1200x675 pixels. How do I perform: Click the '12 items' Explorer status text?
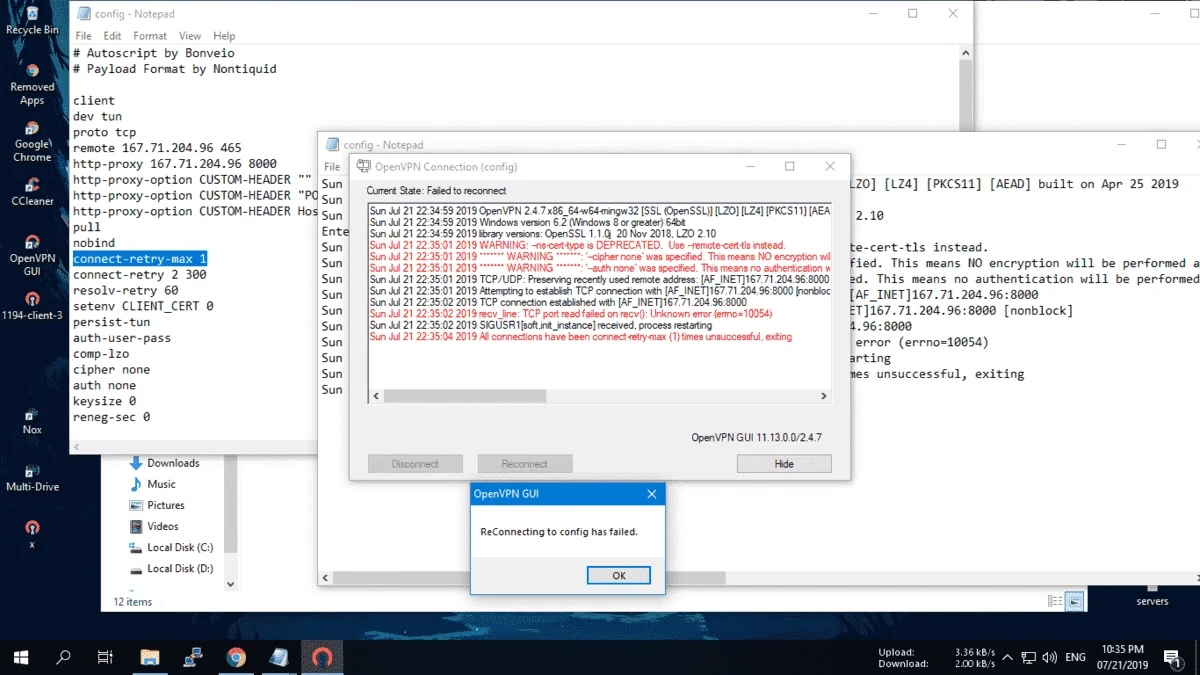pos(132,602)
